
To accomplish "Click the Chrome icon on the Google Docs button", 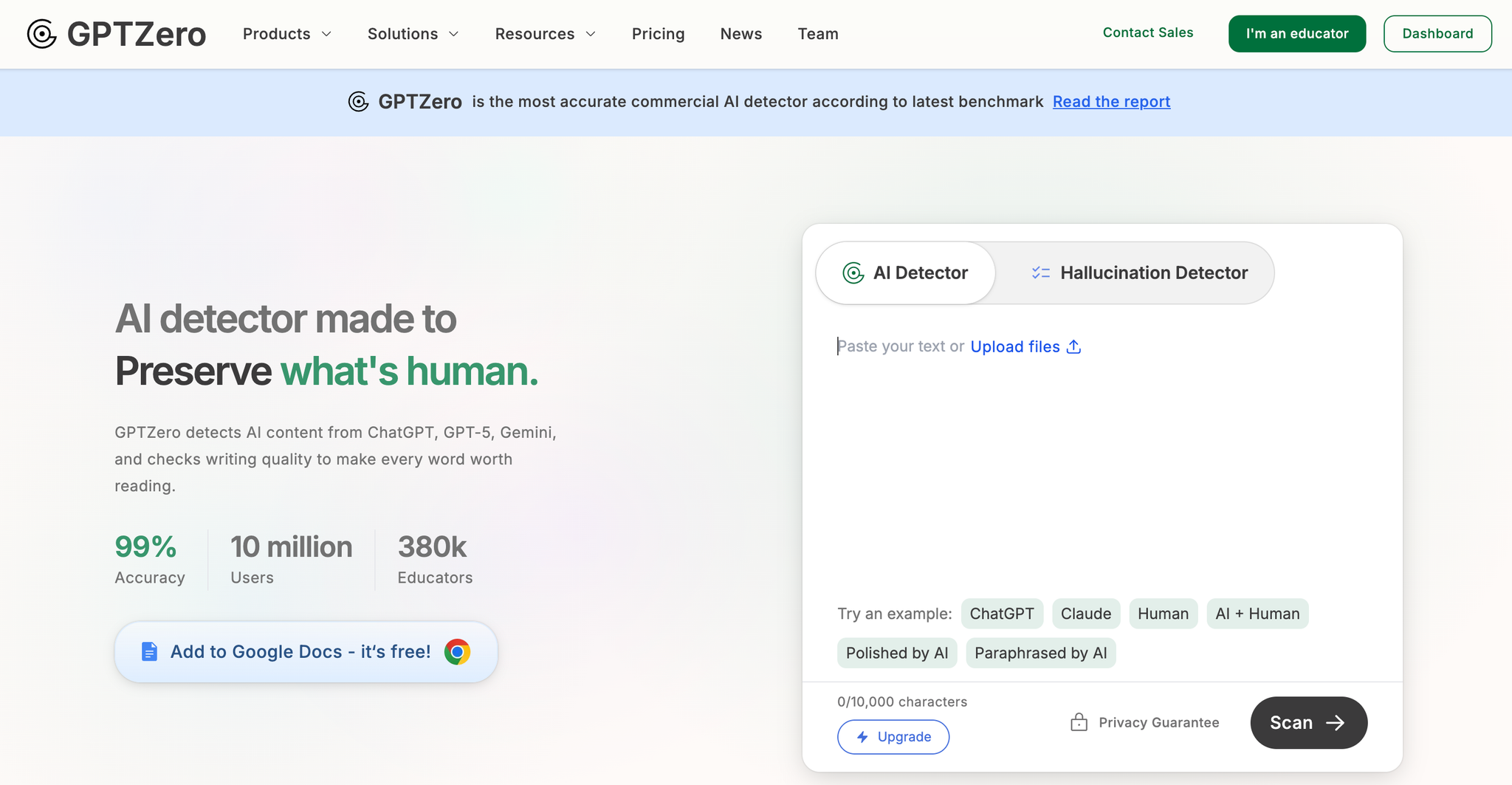I will click(457, 652).
